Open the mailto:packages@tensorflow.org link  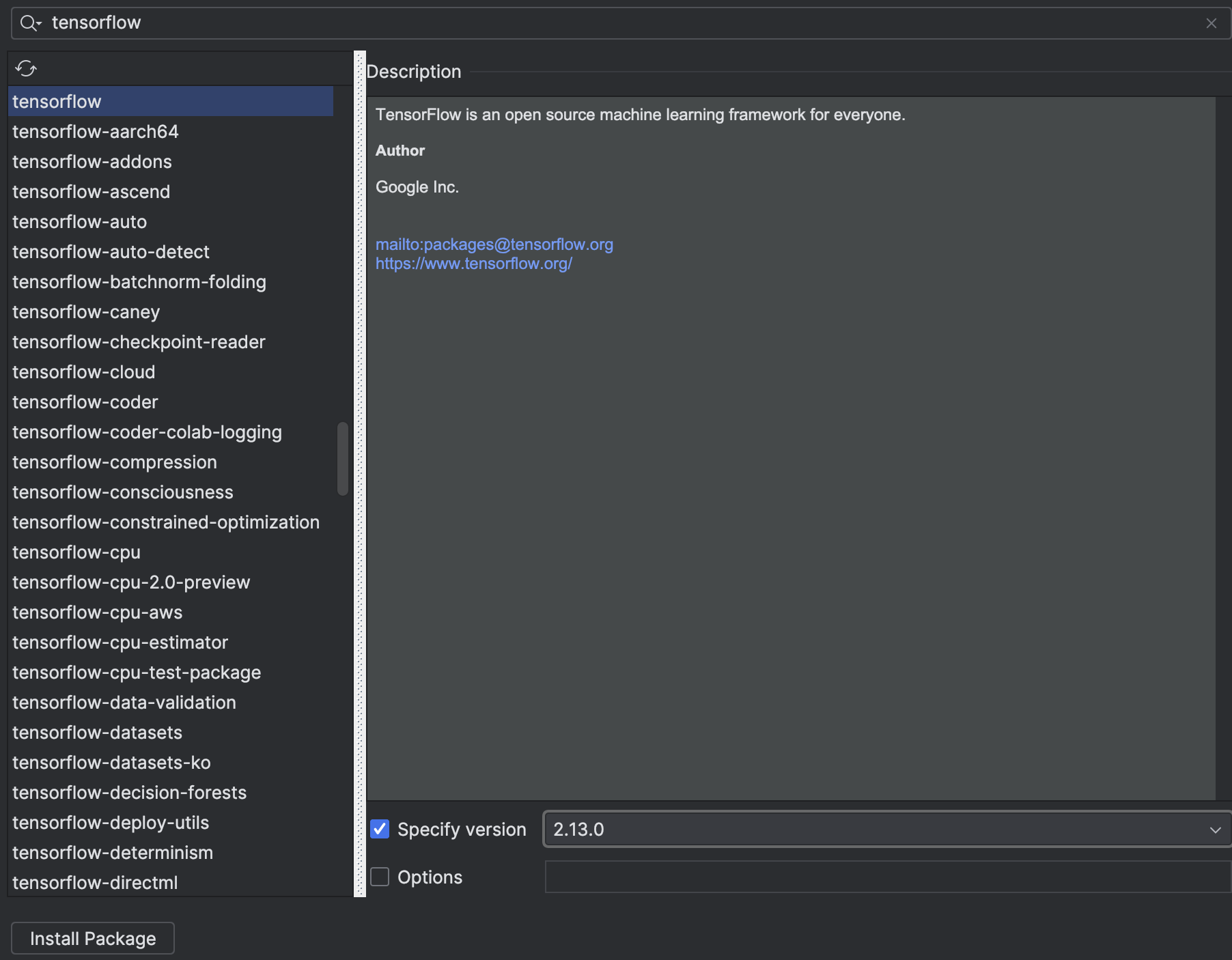click(x=494, y=244)
